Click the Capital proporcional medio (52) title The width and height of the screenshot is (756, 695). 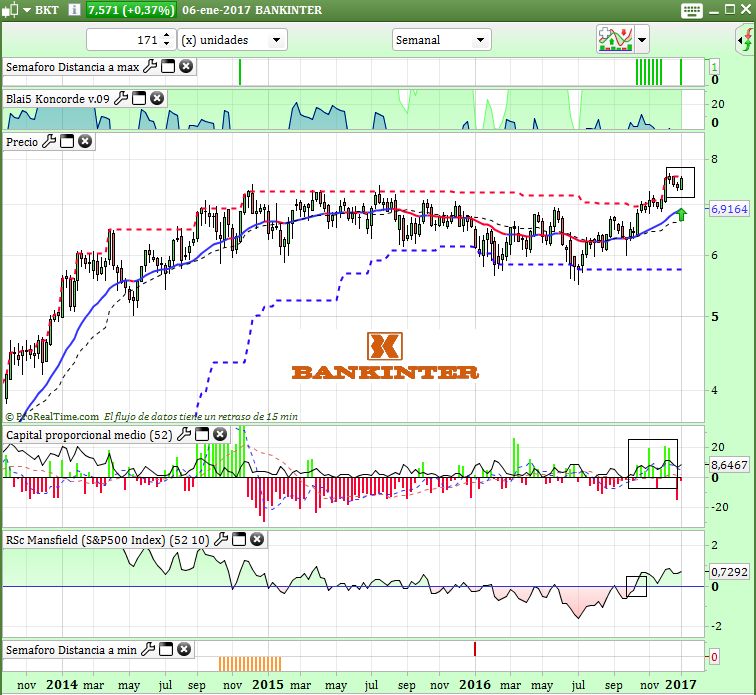[89, 435]
